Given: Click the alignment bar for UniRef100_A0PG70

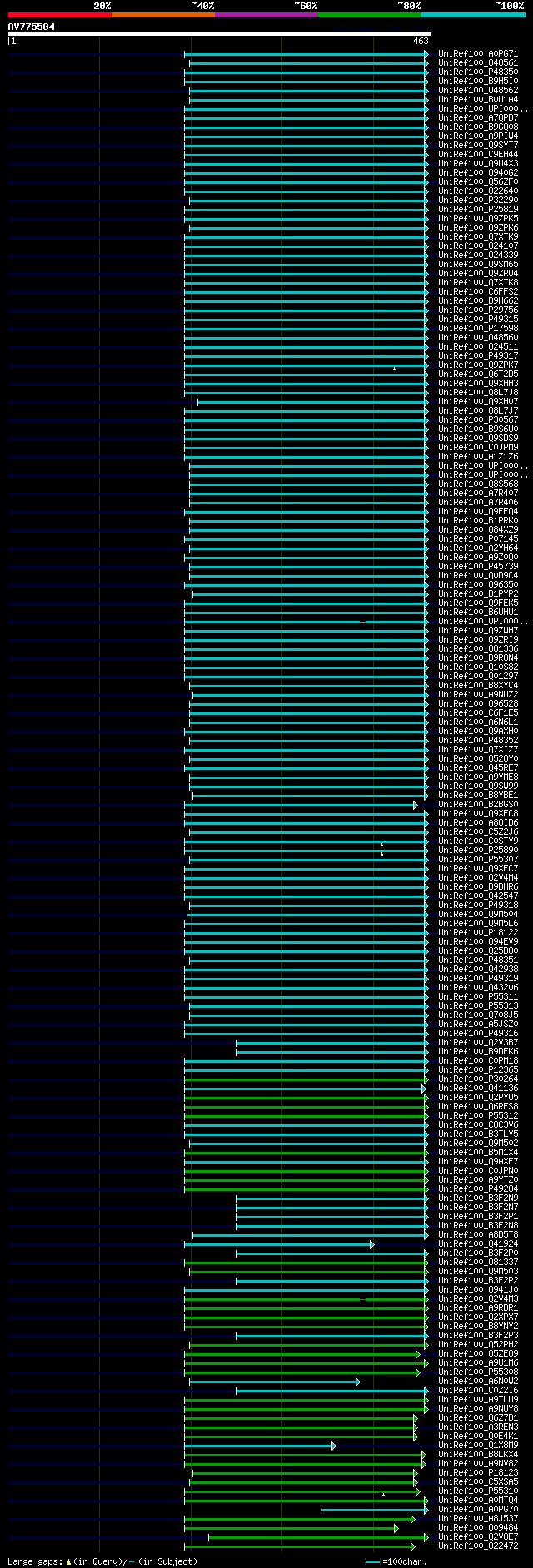Looking at the screenshot, I should point(375,1510).
